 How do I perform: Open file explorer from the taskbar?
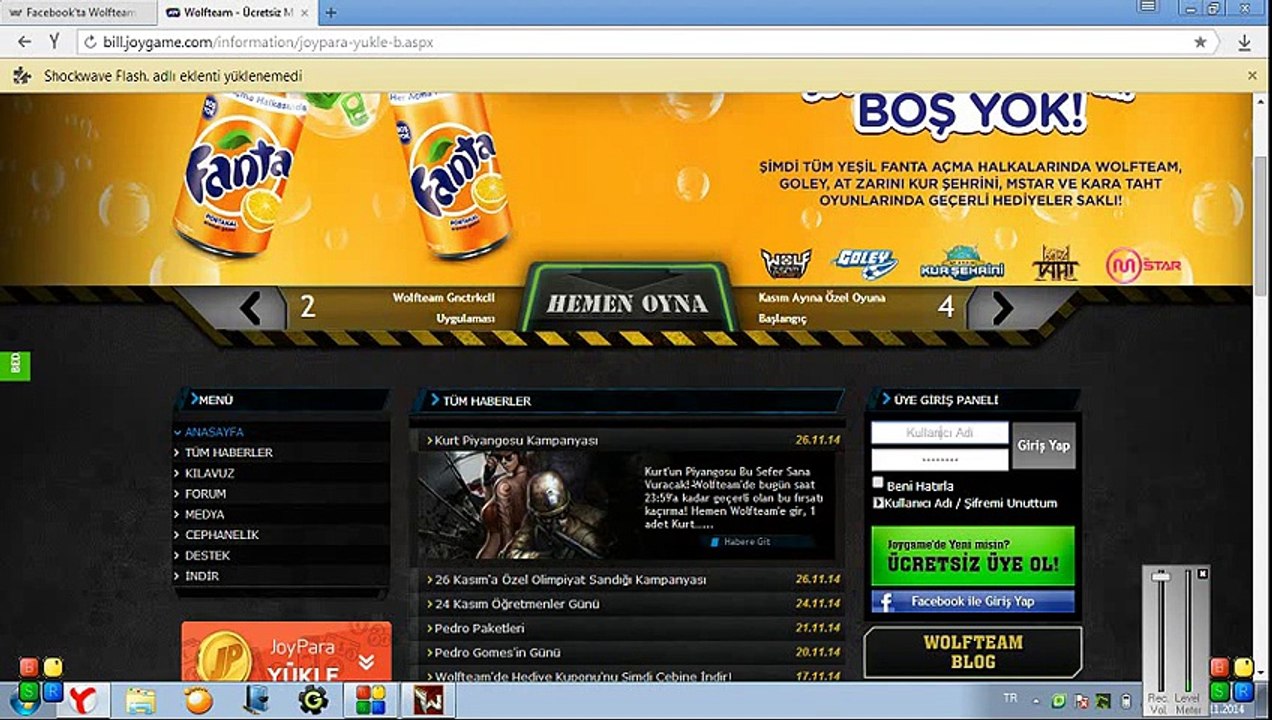[141, 701]
